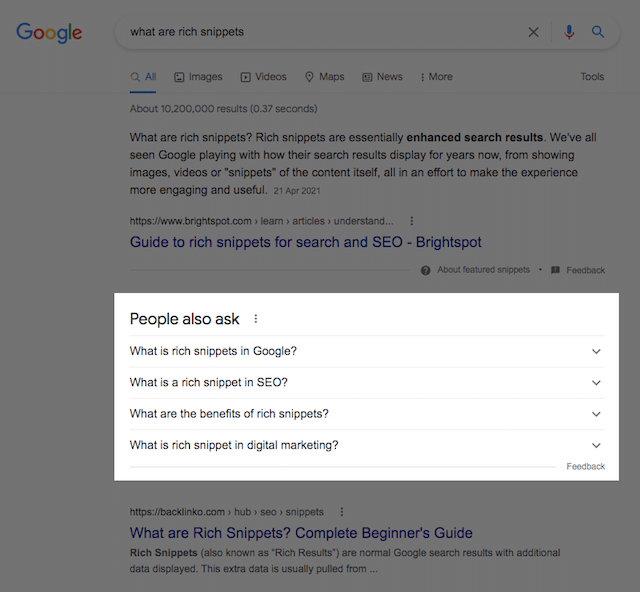Expand "What is a rich snippet in SEO?"
The height and width of the screenshot is (592, 640).
pyautogui.click(x=596, y=383)
